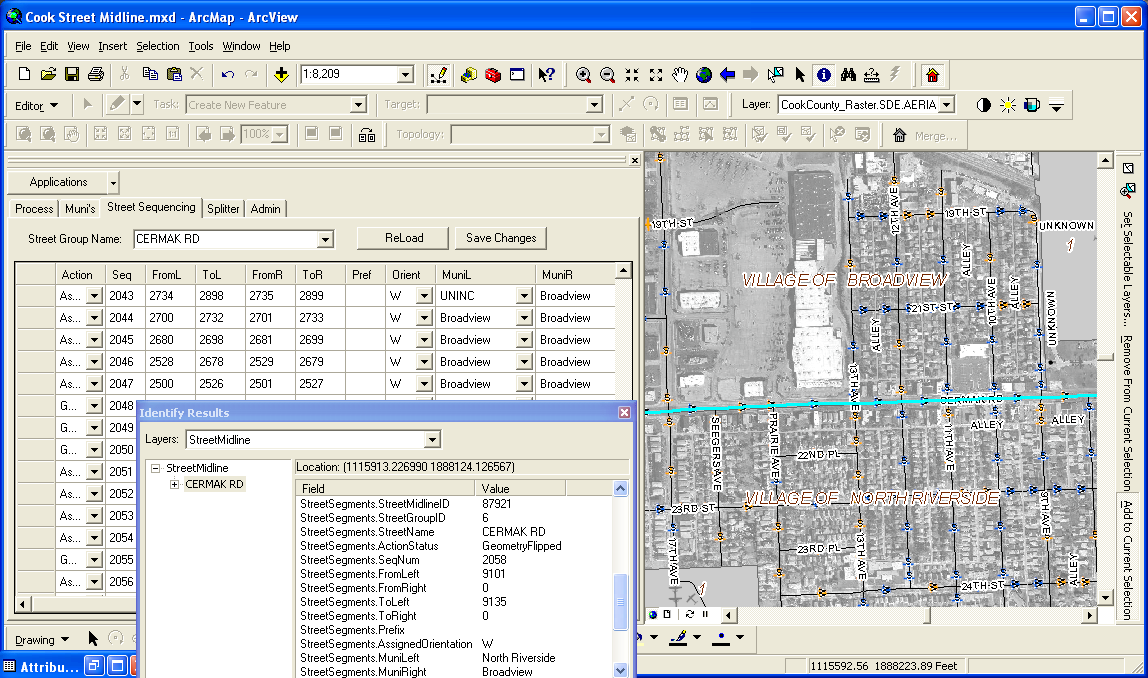Open the Selection menu
1148x678 pixels.
coord(157,46)
